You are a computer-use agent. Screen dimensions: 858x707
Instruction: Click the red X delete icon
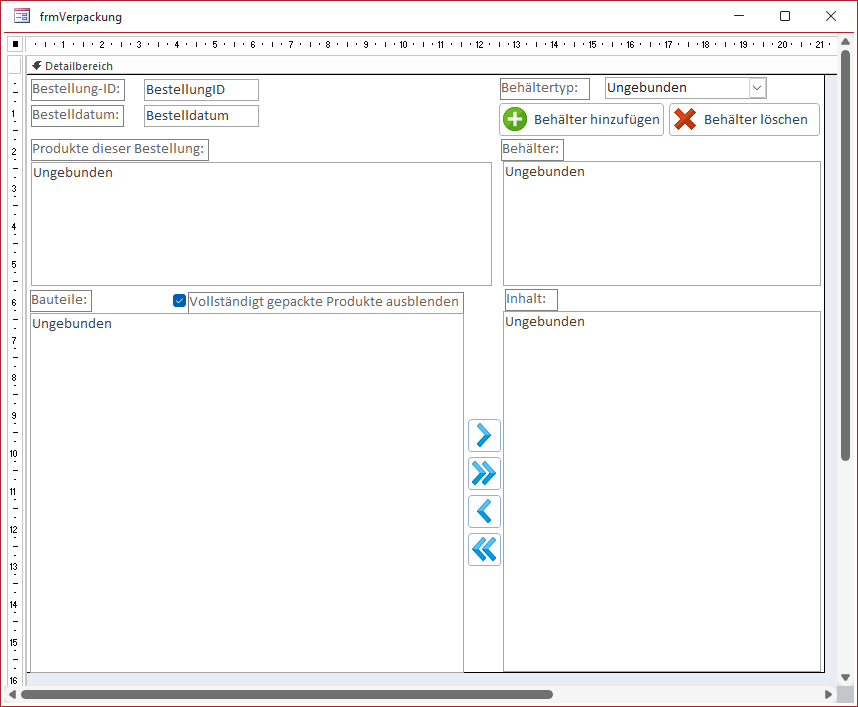point(685,119)
